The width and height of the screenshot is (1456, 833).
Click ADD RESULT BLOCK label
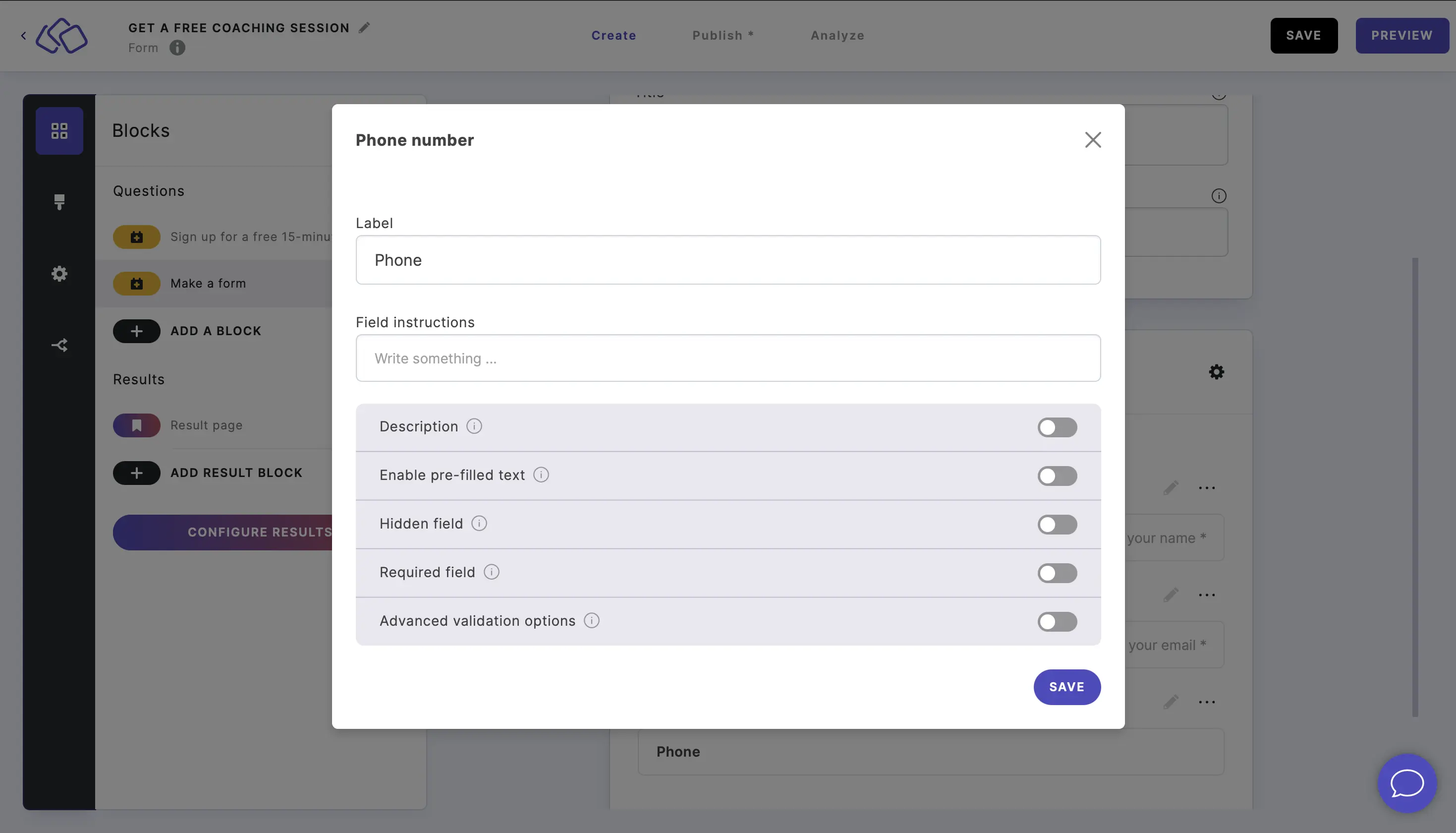click(x=236, y=473)
